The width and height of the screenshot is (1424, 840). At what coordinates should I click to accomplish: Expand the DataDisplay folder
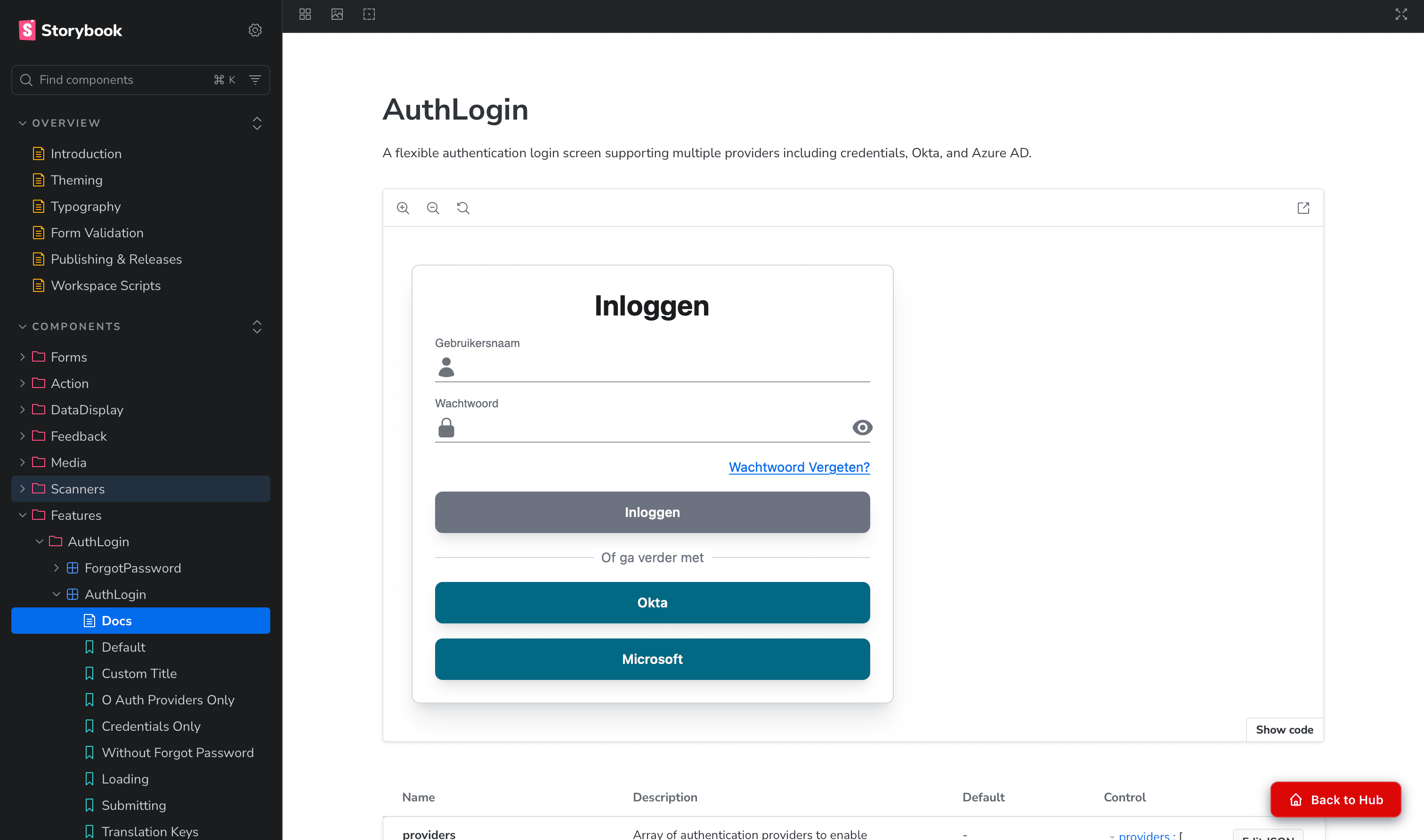pos(140,410)
